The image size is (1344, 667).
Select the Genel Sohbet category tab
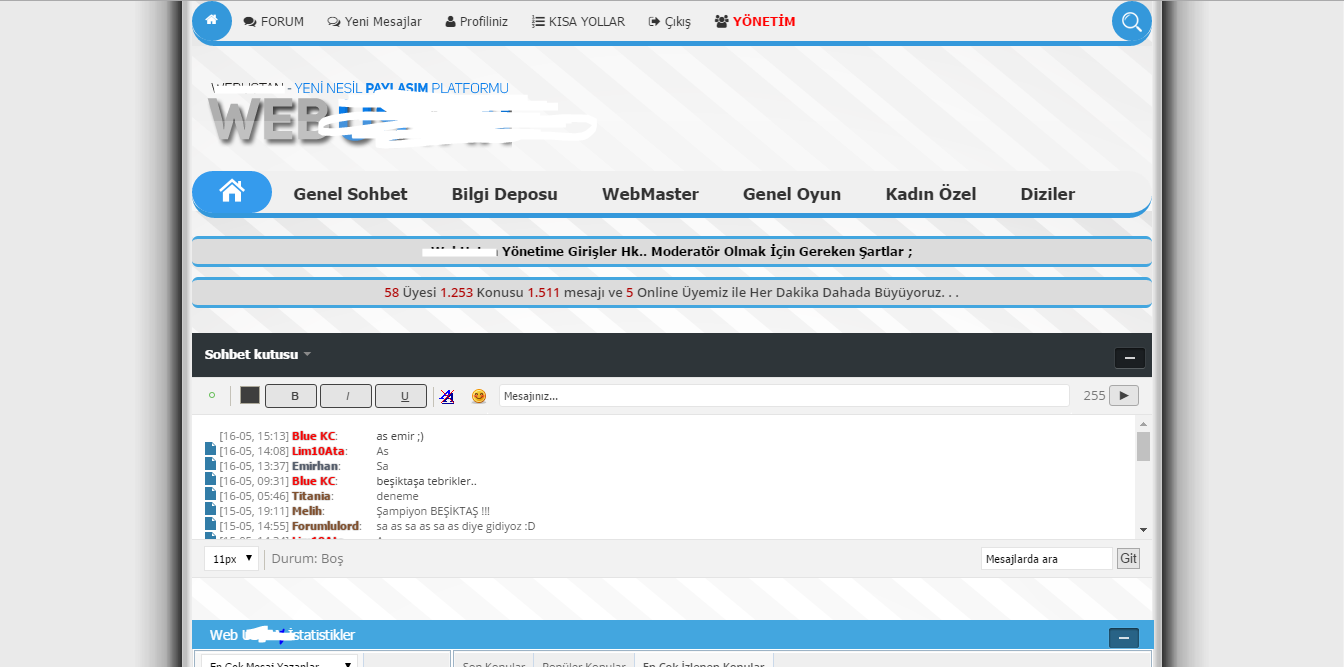click(350, 194)
